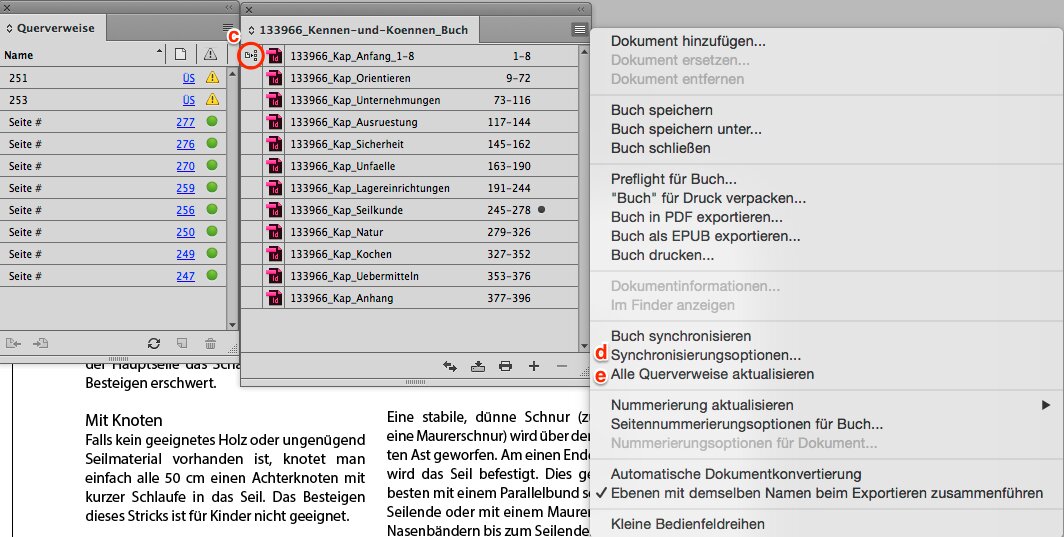Select the 133966_Kap_Seilkunde document row name
1064x537 pixels.
tap(346, 210)
